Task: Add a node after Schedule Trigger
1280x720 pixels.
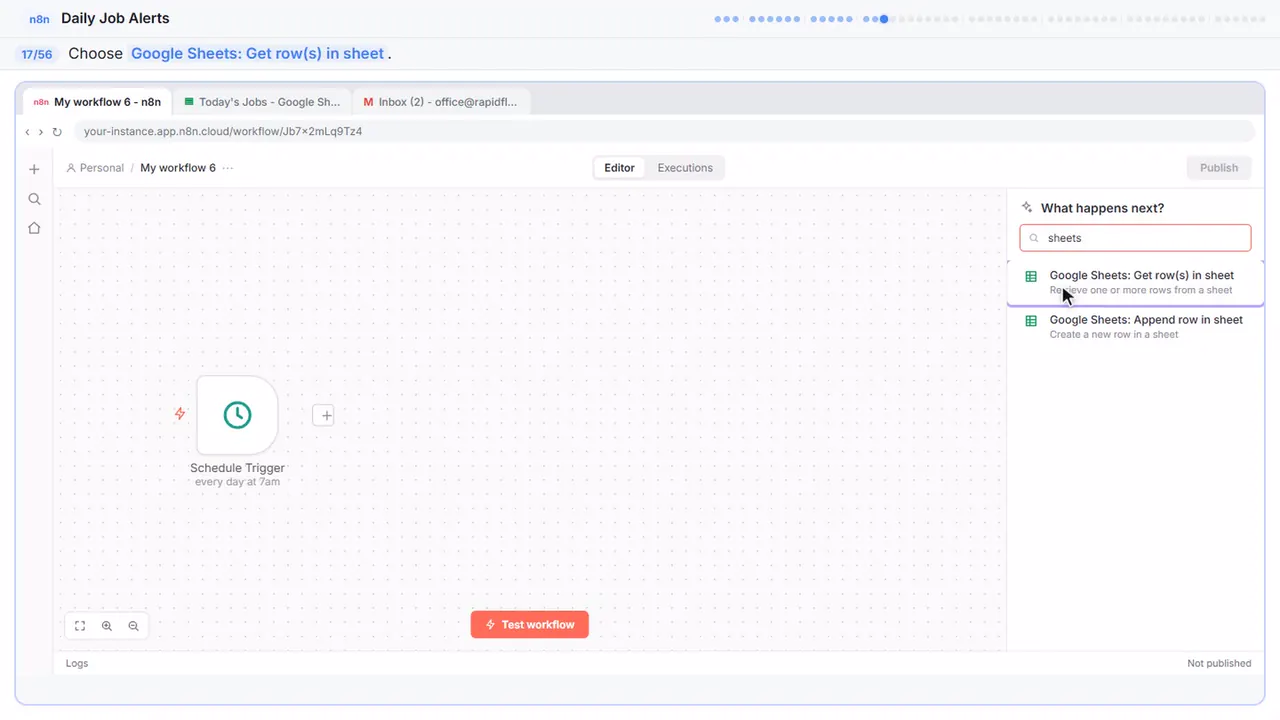Action: 323,415
